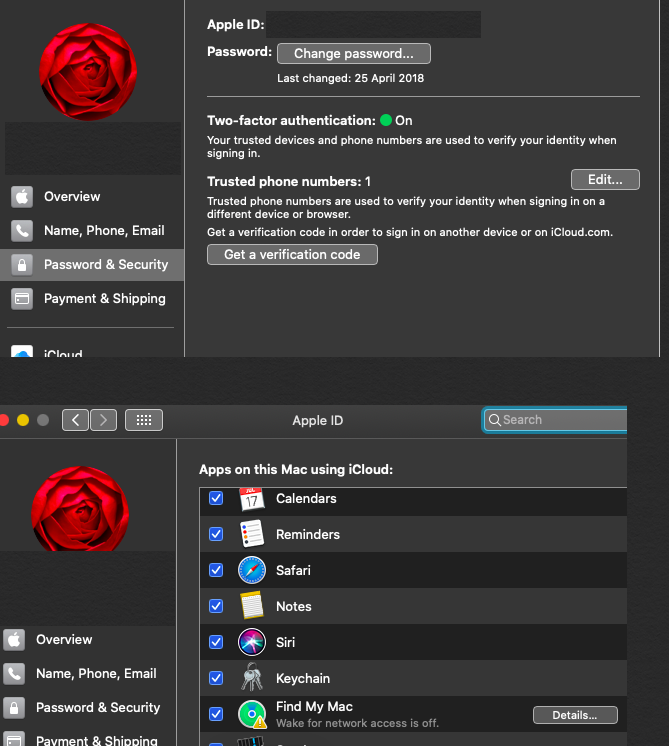Disable Siri iCloud checkbox
Viewport: 669px width, 746px height.
point(216,642)
